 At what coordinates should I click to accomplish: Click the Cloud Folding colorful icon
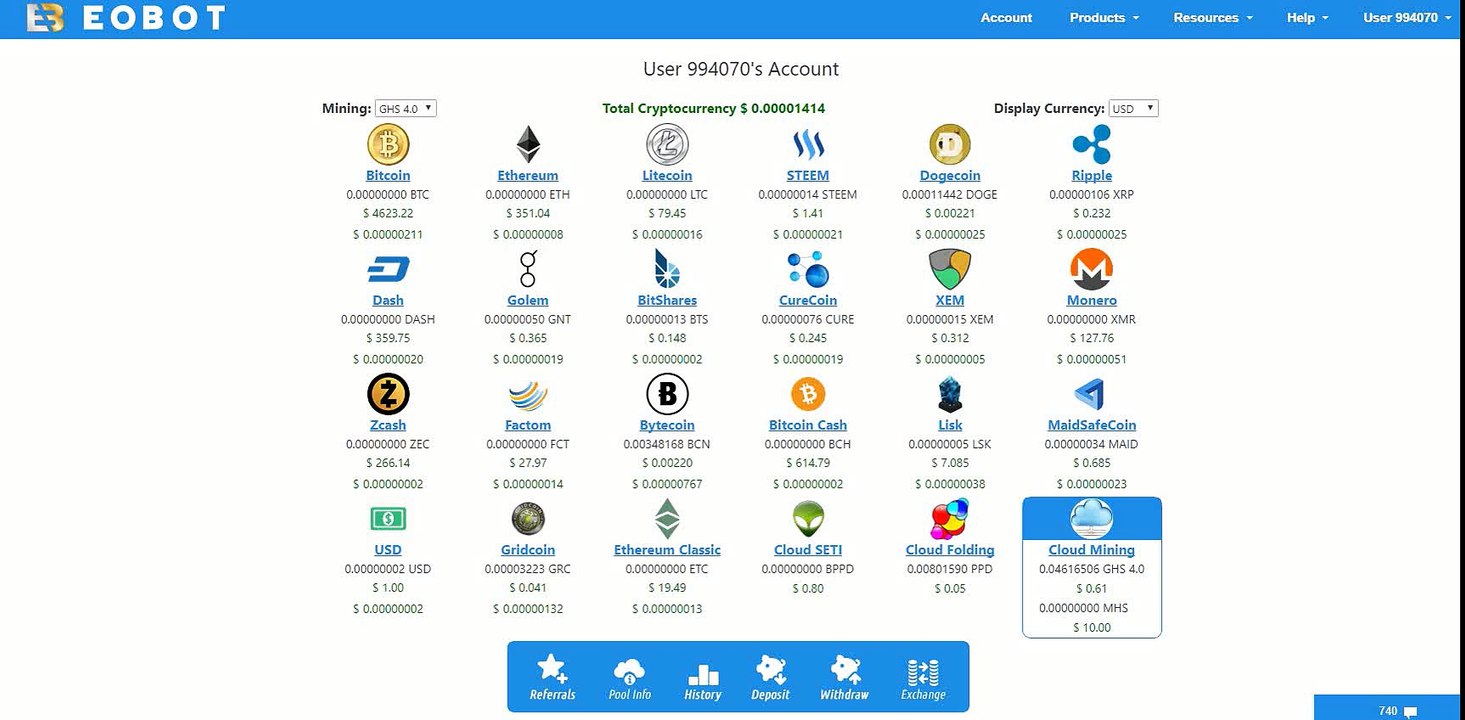(950, 519)
